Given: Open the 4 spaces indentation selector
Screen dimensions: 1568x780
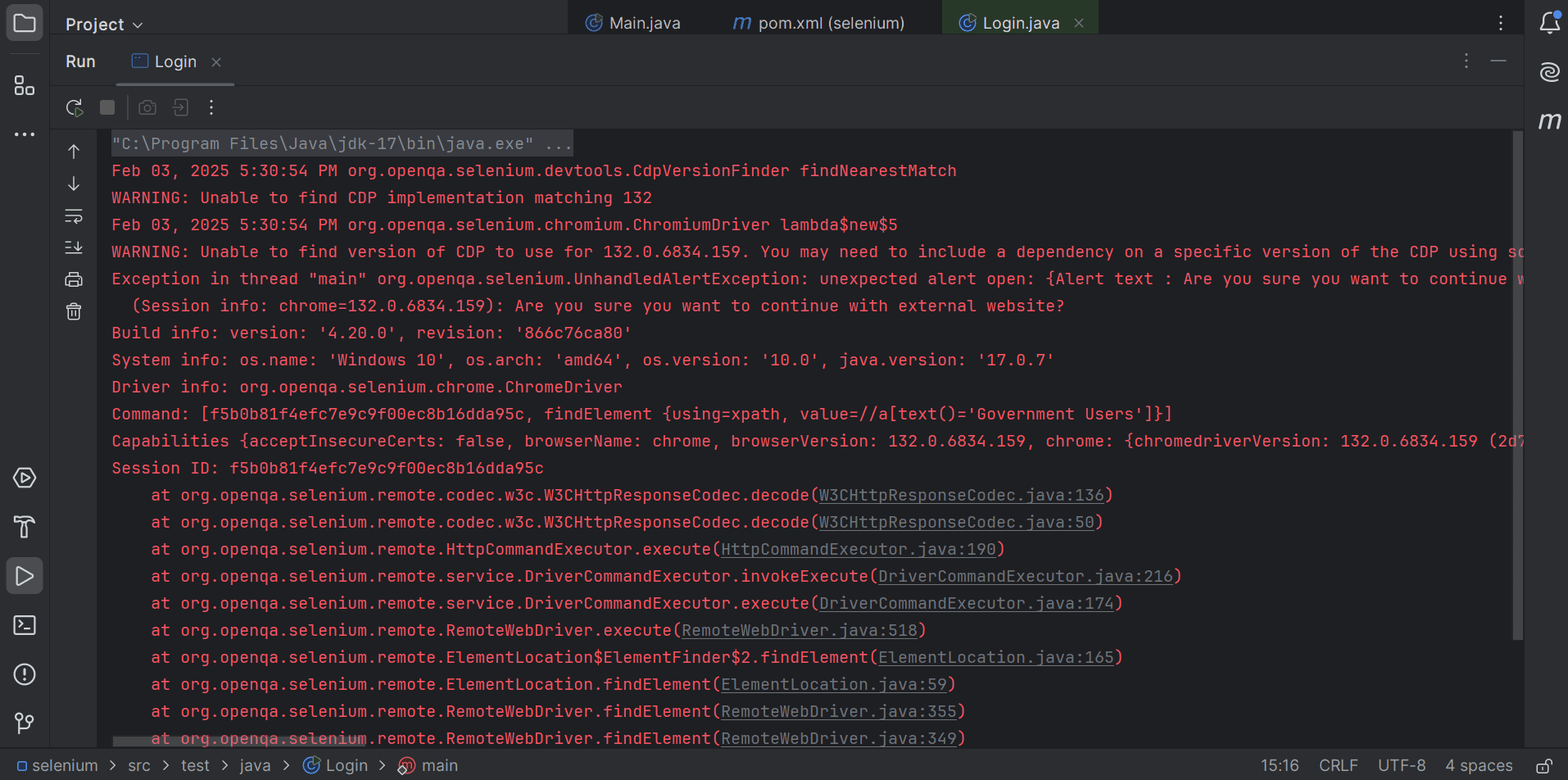Looking at the screenshot, I should click(1479, 765).
